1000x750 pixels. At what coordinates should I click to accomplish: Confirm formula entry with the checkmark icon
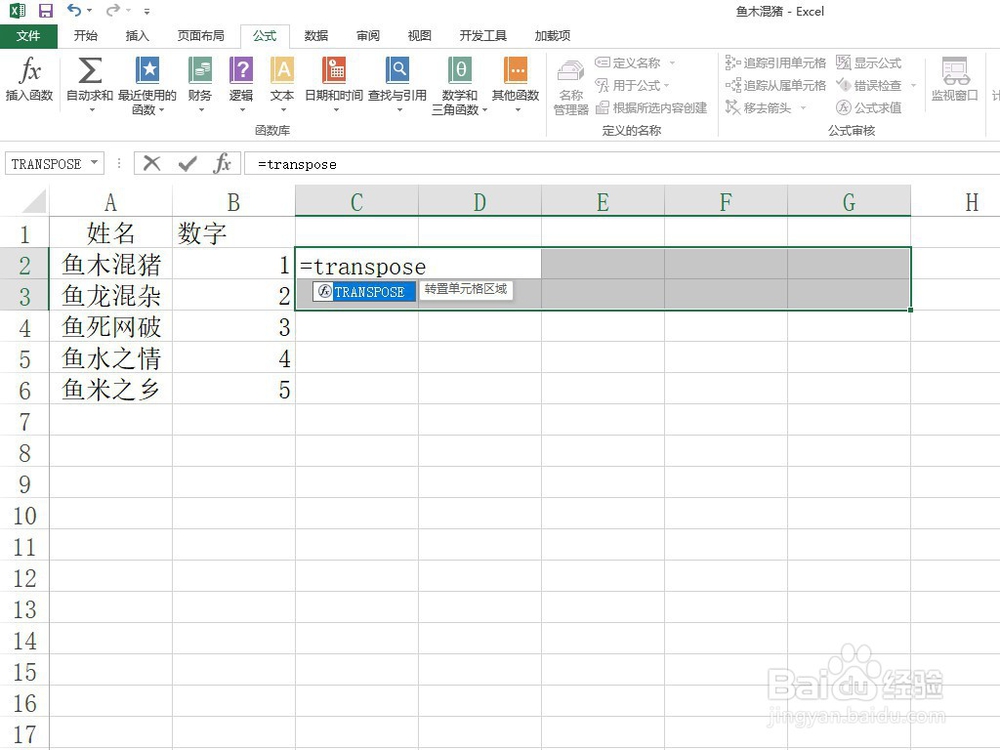(x=188, y=164)
